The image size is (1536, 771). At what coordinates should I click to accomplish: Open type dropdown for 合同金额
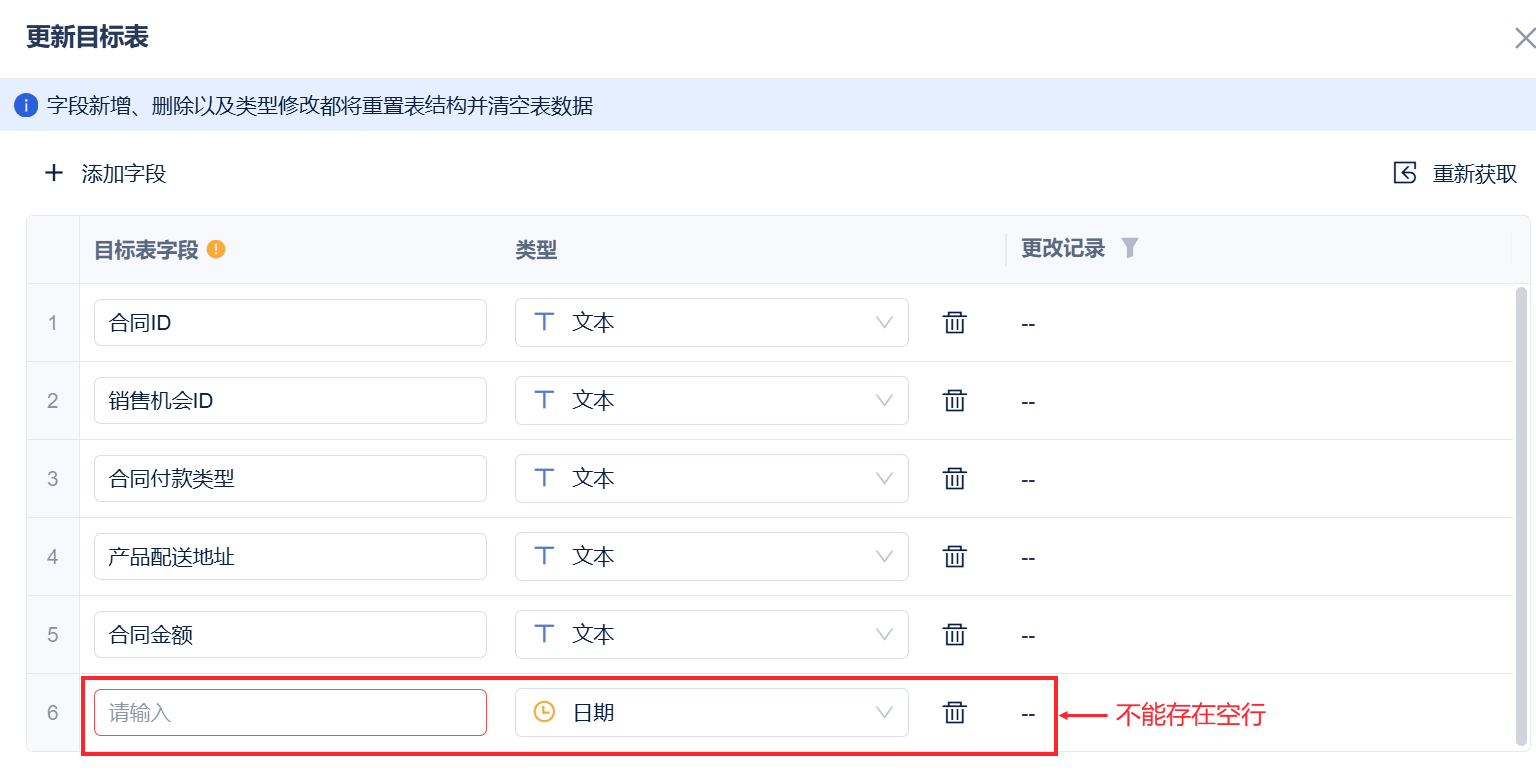pyautogui.click(x=711, y=635)
